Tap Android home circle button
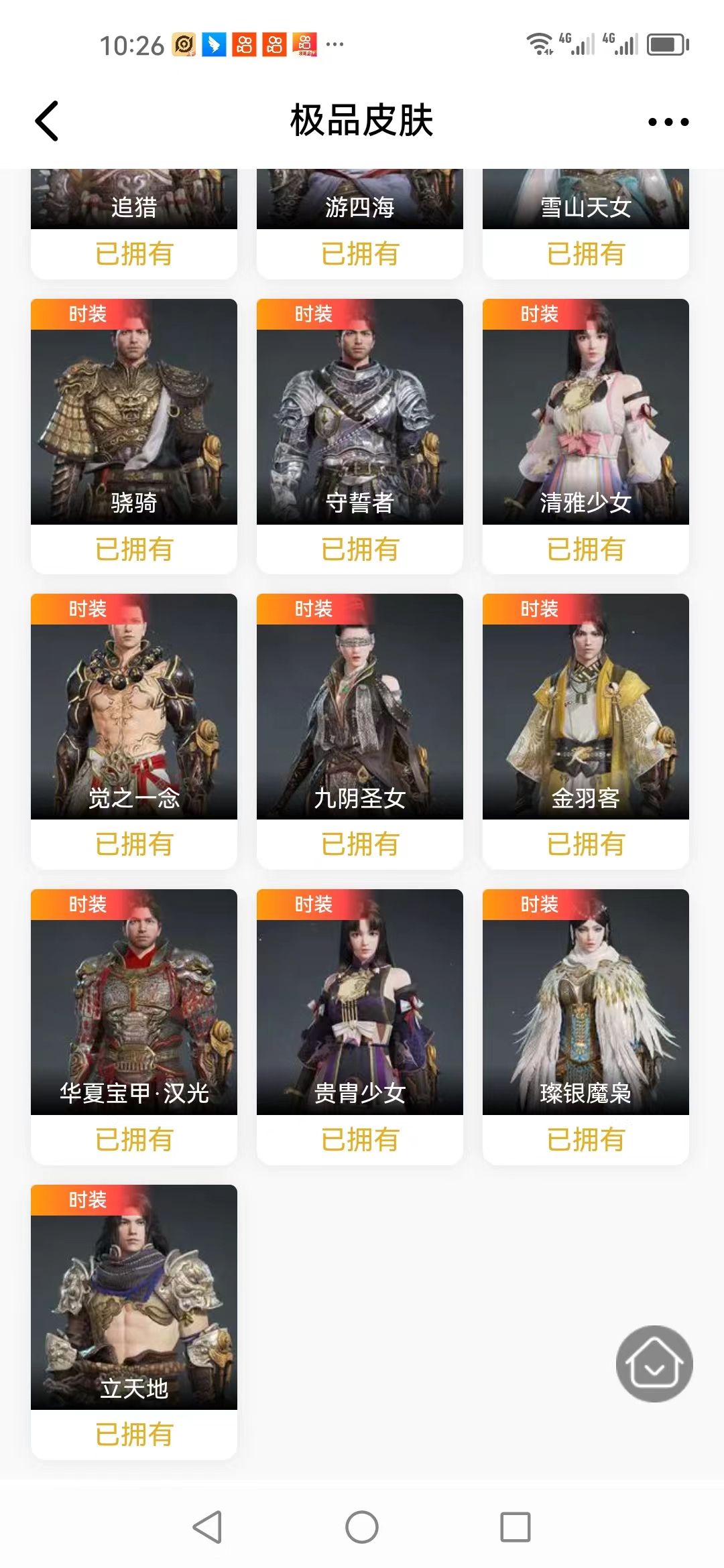The width and height of the screenshot is (724, 1568). [362, 1527]
